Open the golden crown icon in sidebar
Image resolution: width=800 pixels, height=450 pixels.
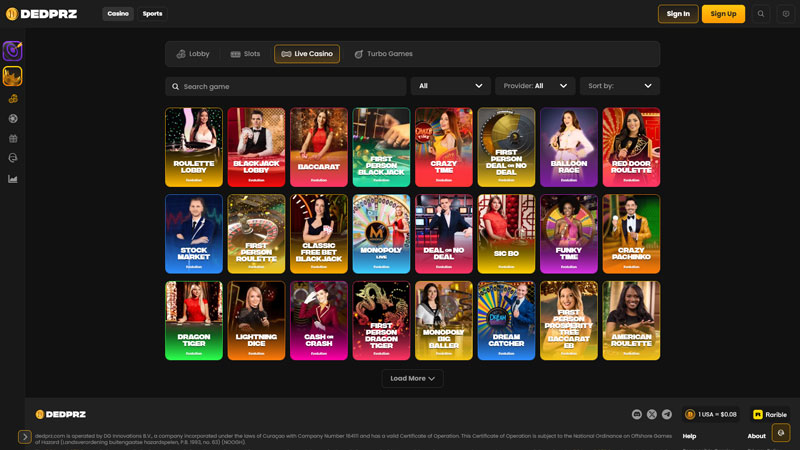(x=13, y=76)
